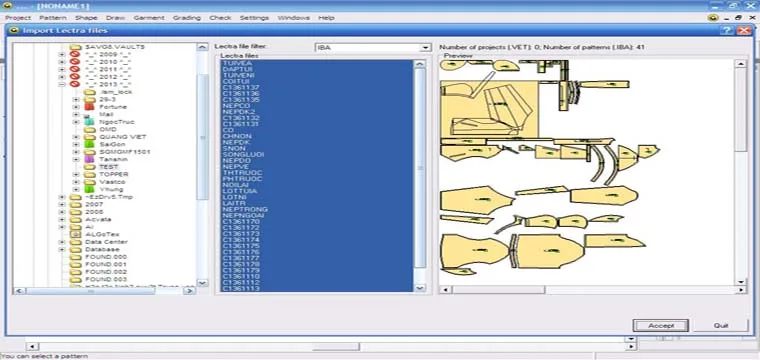Select file SONGLUOI in Lectra files list
Image resolution: width=760 pixels, height=360 pixels.
pyautogui.click(x=243, y=155)
